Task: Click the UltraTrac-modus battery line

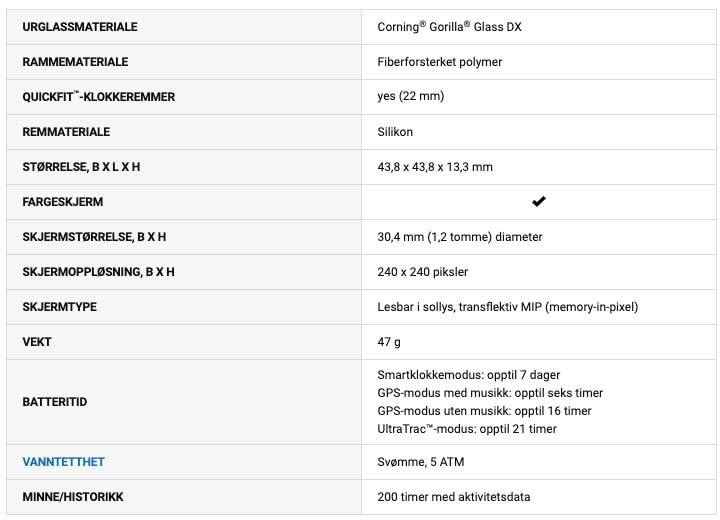Action: click(467, 429)
